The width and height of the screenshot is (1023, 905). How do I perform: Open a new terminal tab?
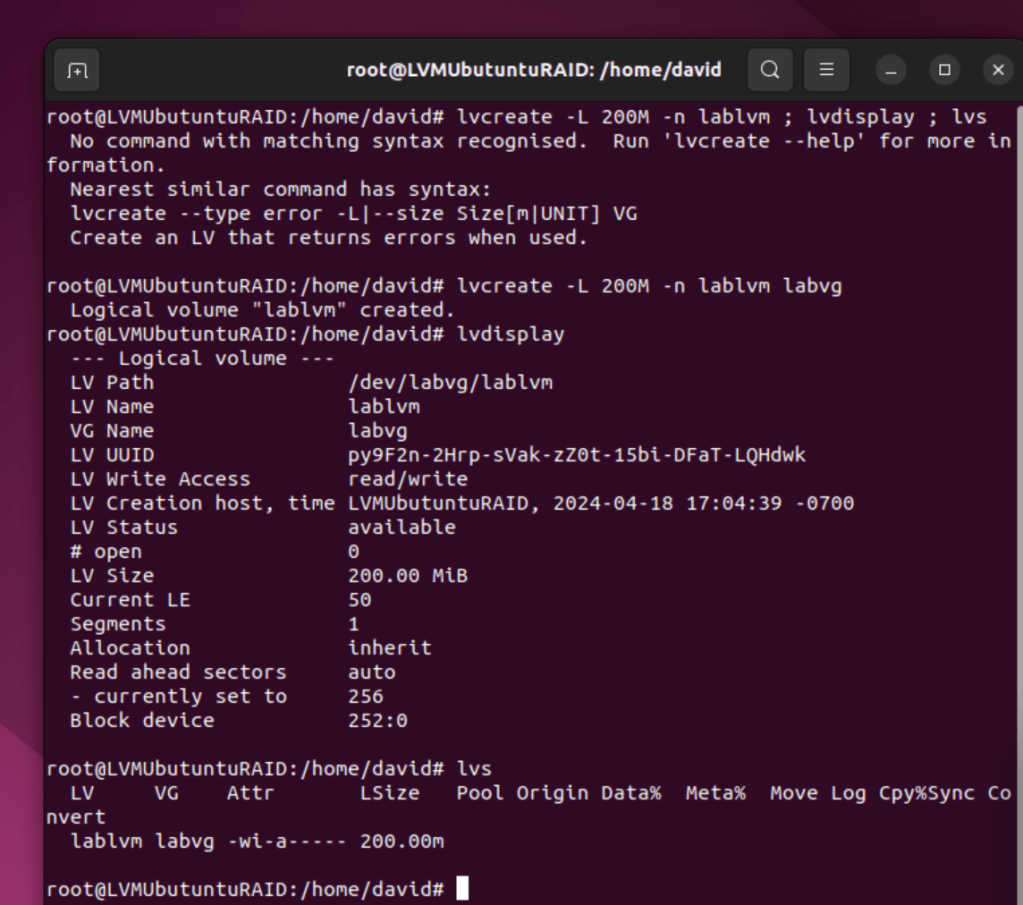(x=77, y=70)
